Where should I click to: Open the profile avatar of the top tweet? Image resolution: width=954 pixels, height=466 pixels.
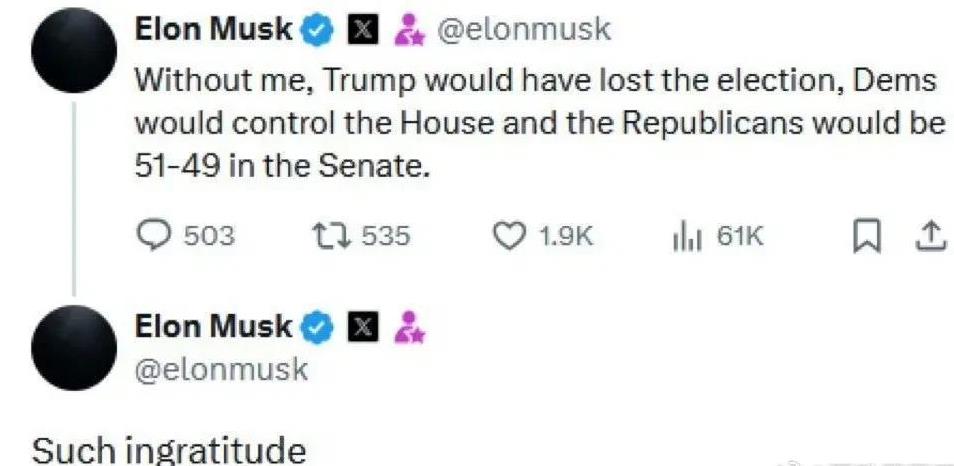tap(74, 50)
